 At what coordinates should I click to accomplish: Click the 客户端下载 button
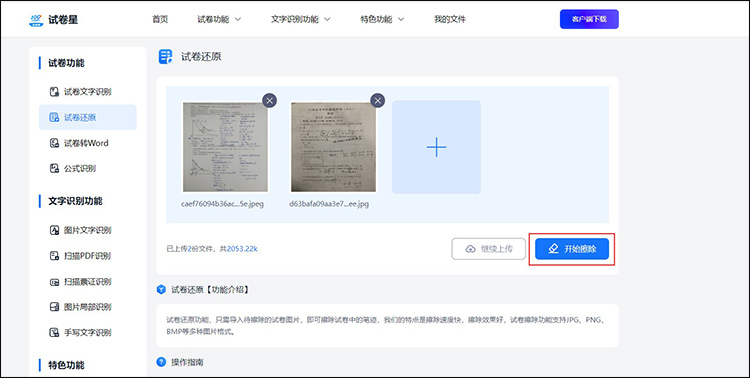coord(589,19)
